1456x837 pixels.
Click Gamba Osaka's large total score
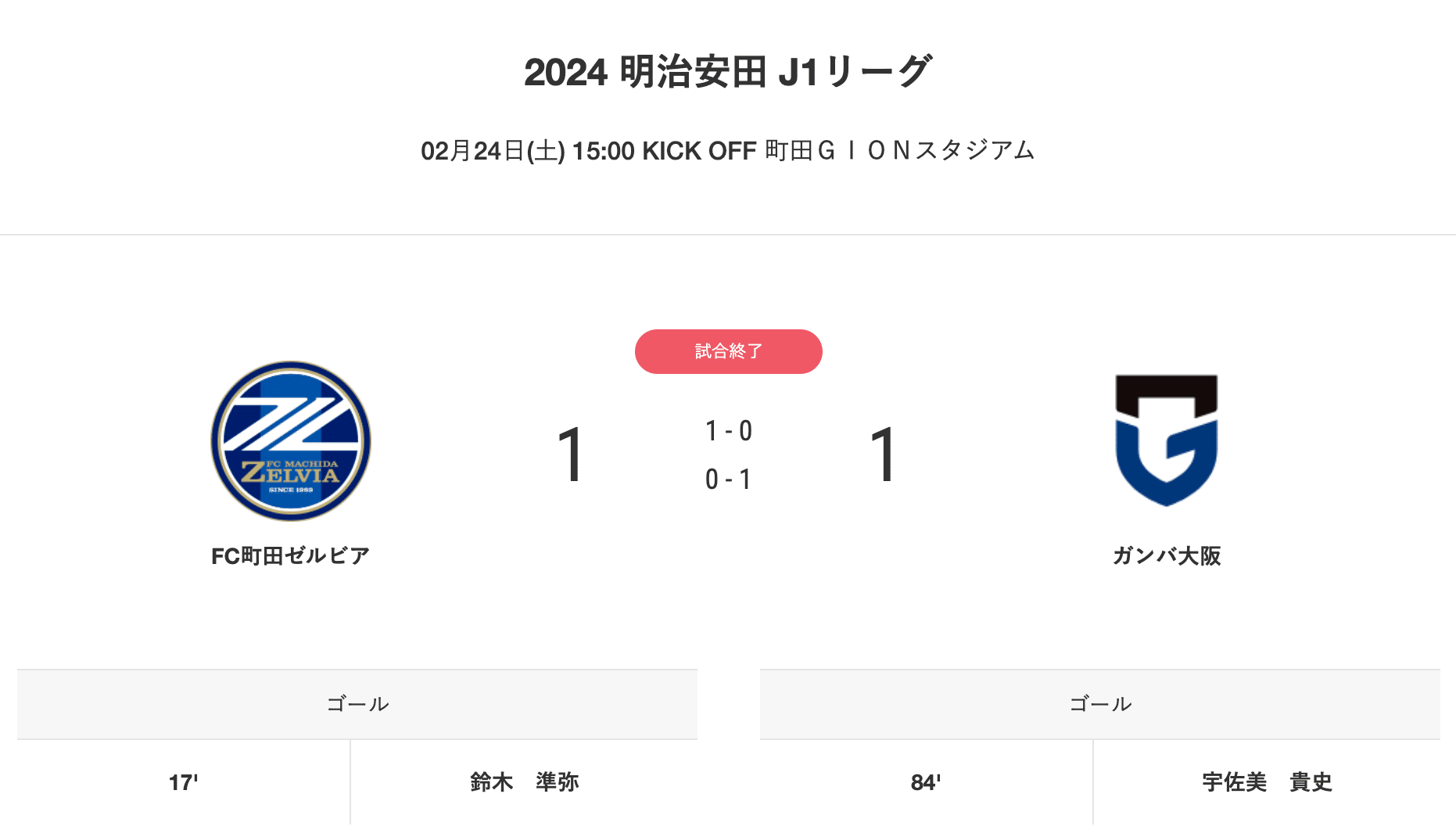click(x=884, y=454)
